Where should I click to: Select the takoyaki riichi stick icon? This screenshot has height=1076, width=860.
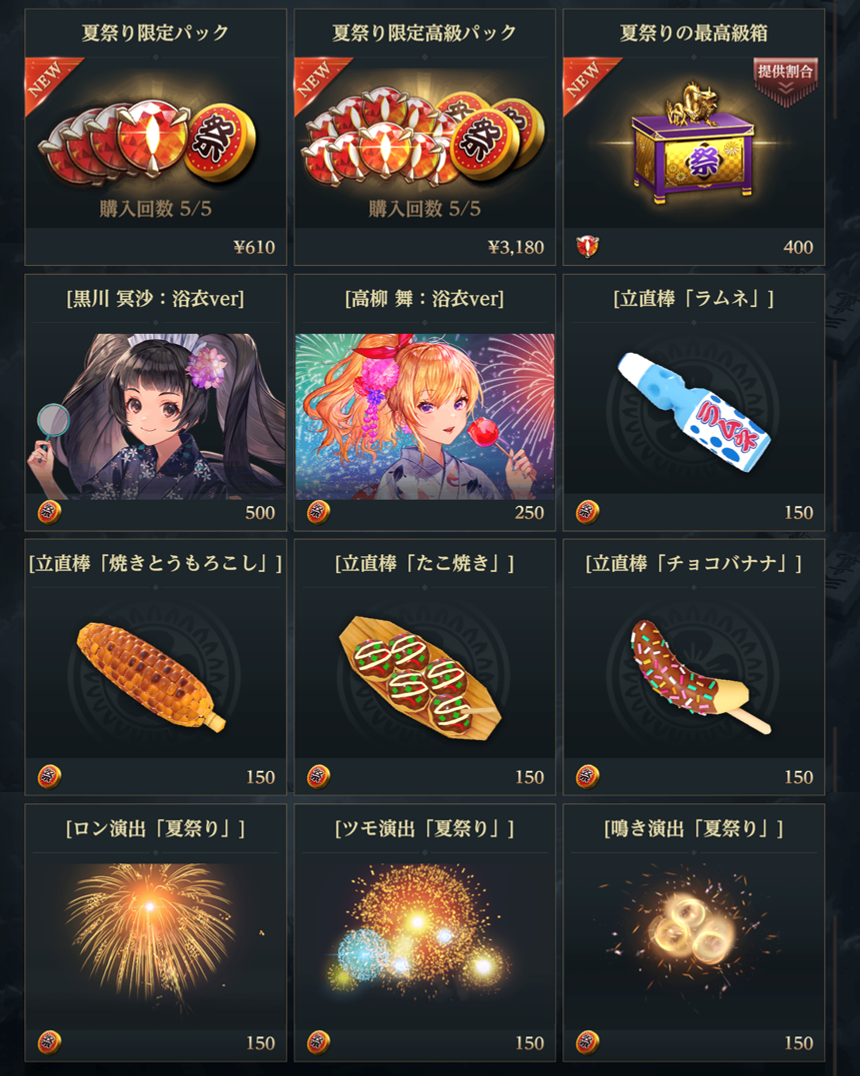(x=420, y=676)
